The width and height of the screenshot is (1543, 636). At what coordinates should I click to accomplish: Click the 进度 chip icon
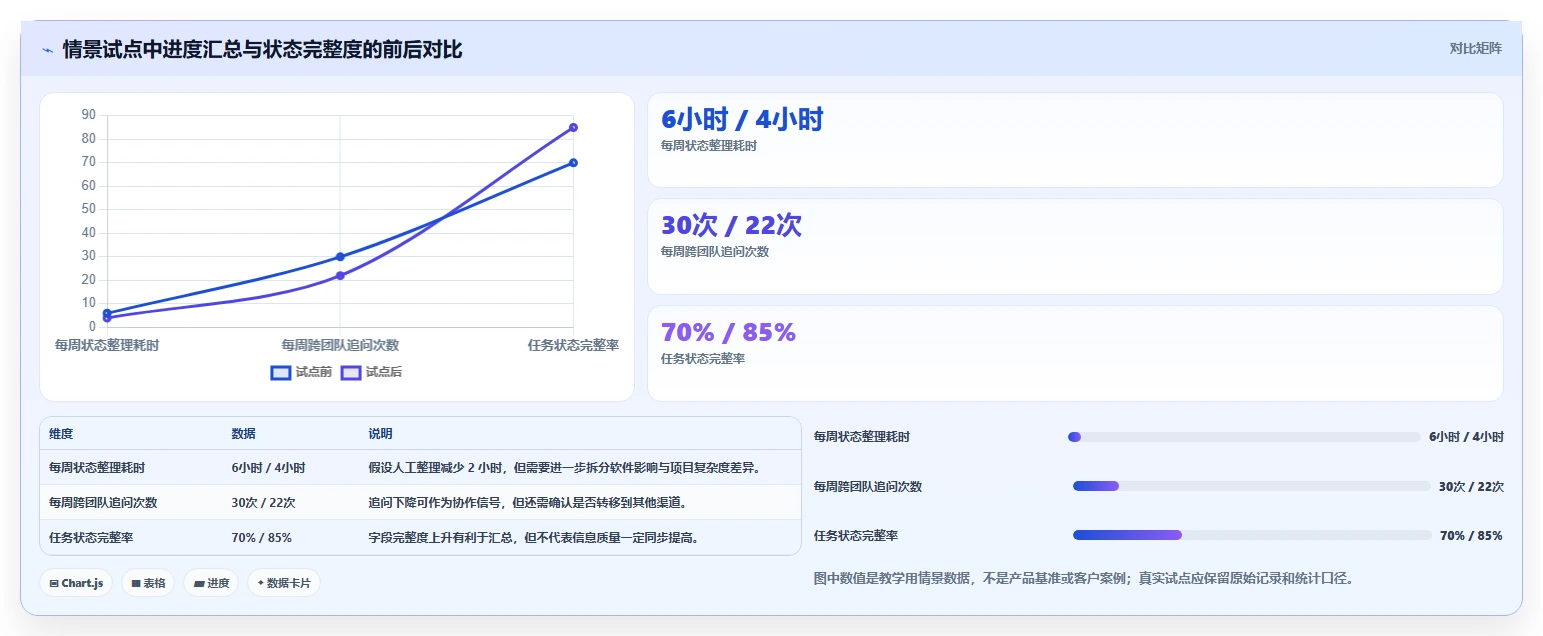(x=199, y=583)
